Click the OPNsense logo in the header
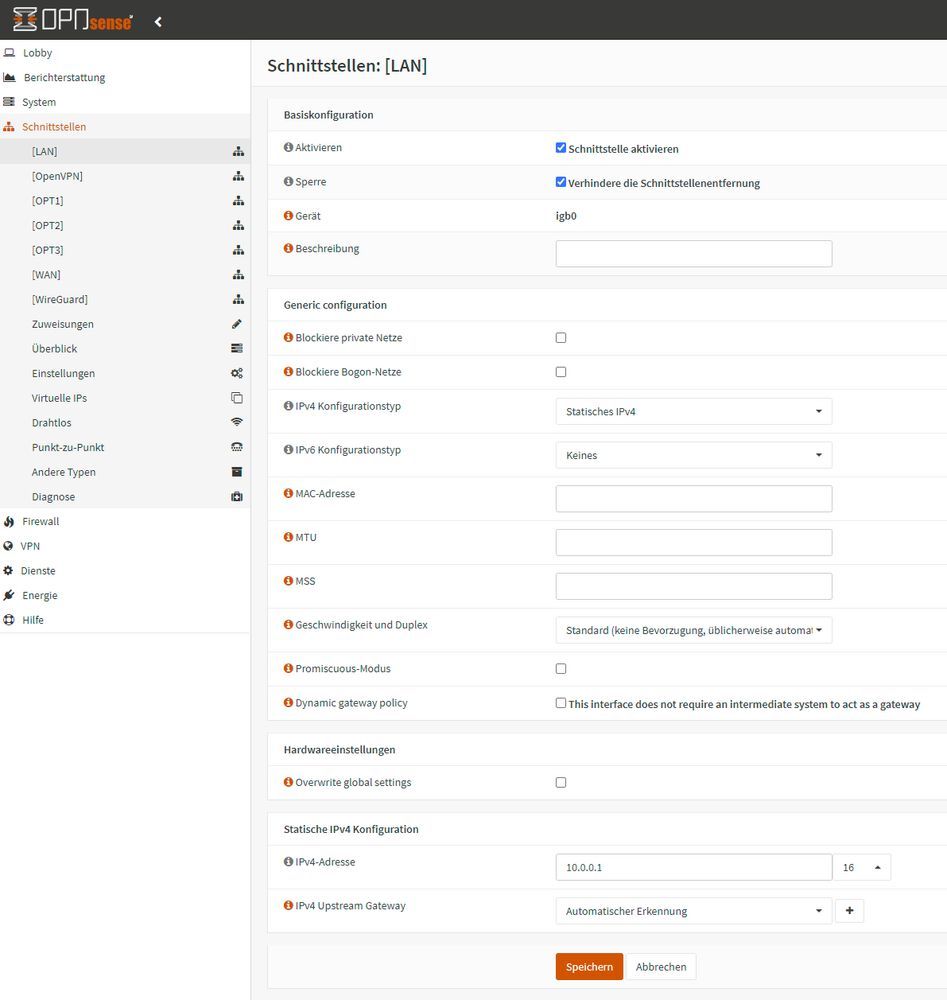The image size is (947, 1000). tap(71, 20)
